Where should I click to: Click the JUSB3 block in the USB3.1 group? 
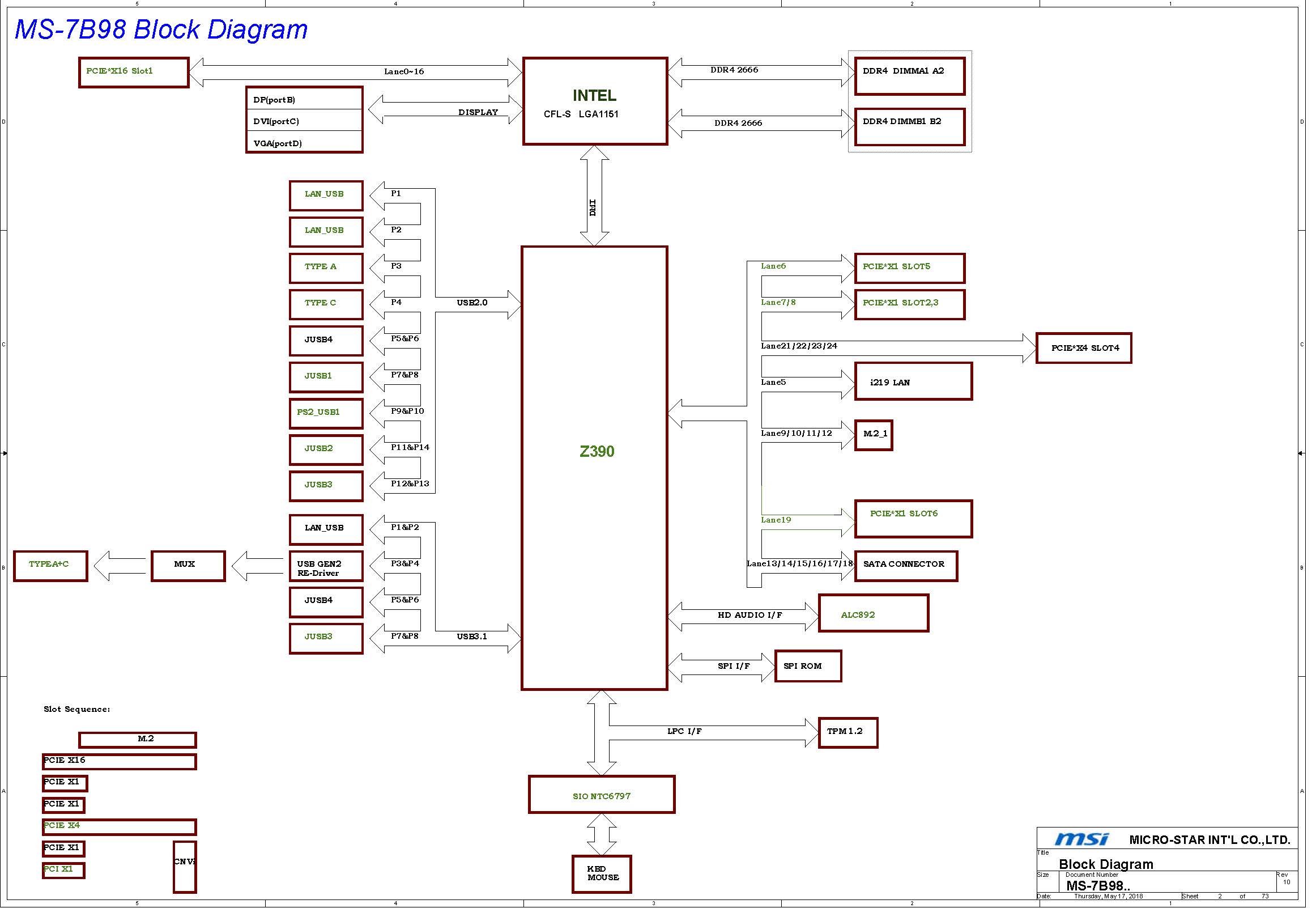[327, 639]
